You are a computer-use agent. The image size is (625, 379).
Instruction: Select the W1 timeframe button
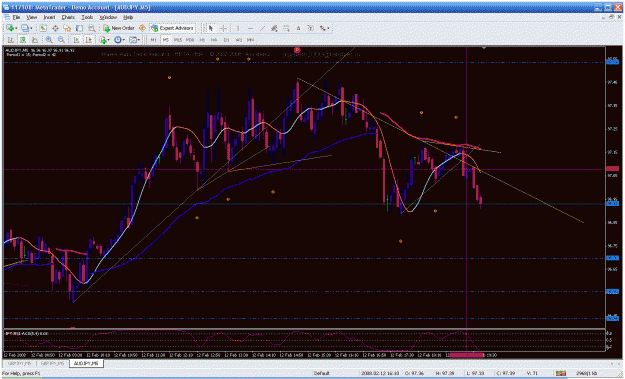[238, 40]
